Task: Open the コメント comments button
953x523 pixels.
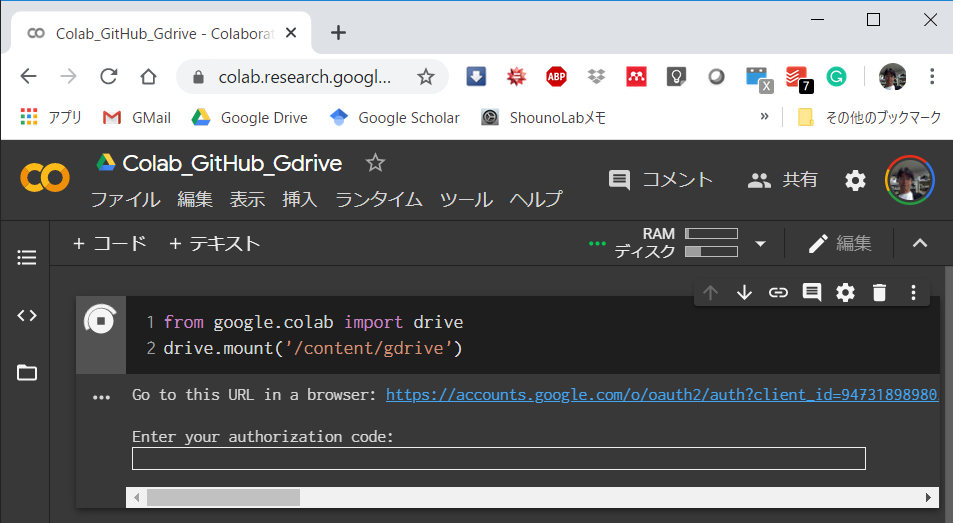Action: click(661, 180)
